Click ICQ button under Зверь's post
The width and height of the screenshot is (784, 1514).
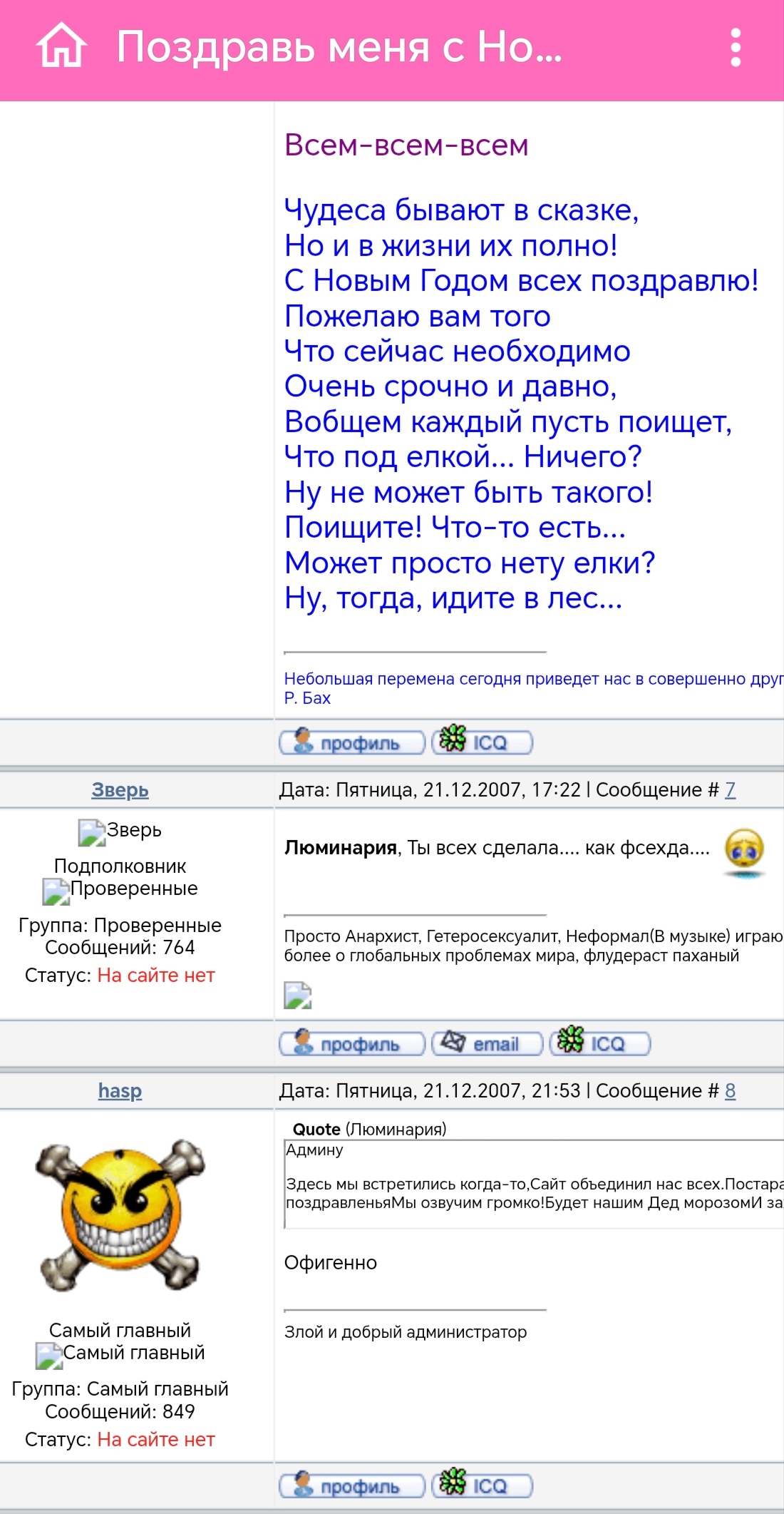pos(600,1043)
